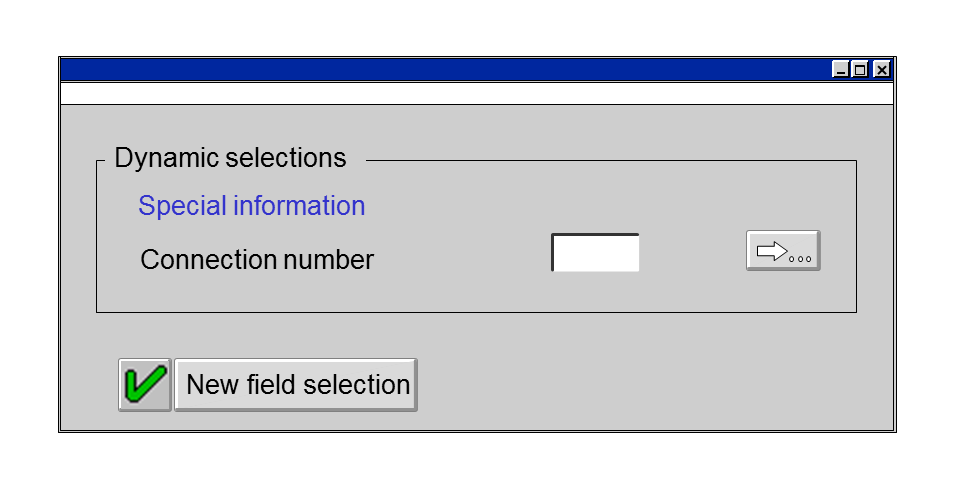960x480 pixels.
Task: Click the underscore minimize icon in title bar
Action: click(x=841, y=70)
